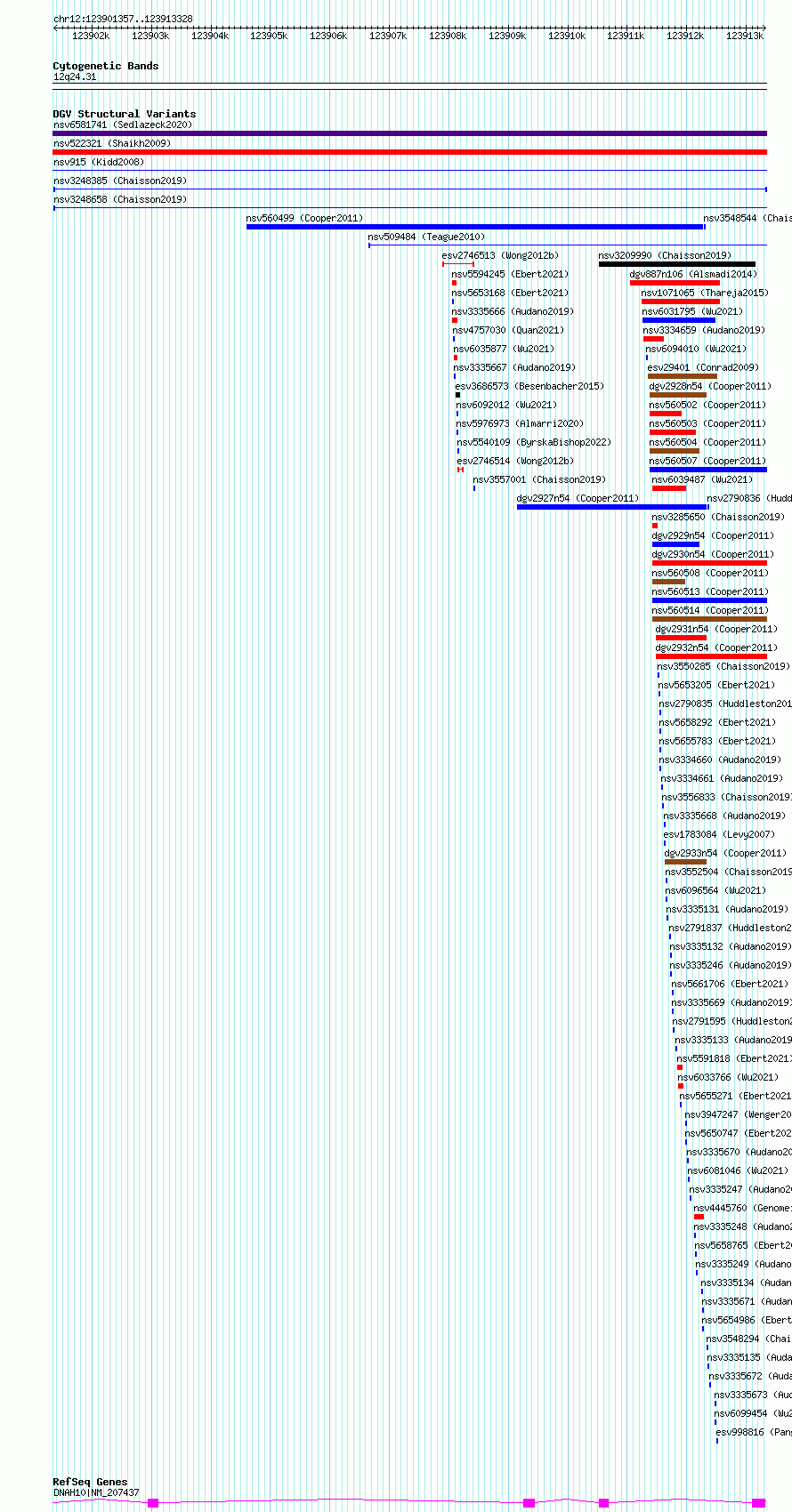The image size is (792, 1512).
Task: Select nsv6035877 (Wu2021) variant
Action: (504, 349)
